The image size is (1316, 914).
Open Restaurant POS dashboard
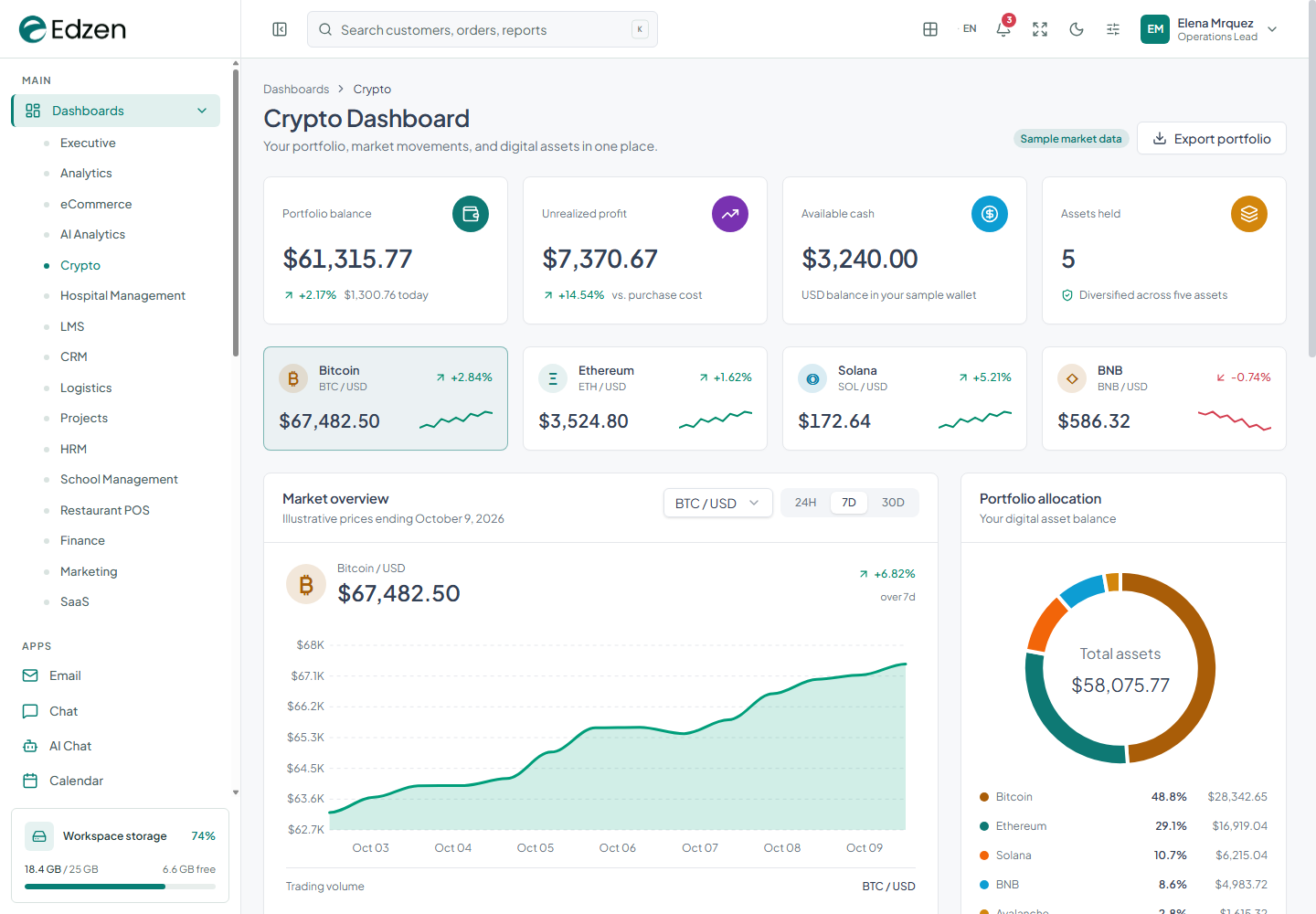tap(104, 510)
